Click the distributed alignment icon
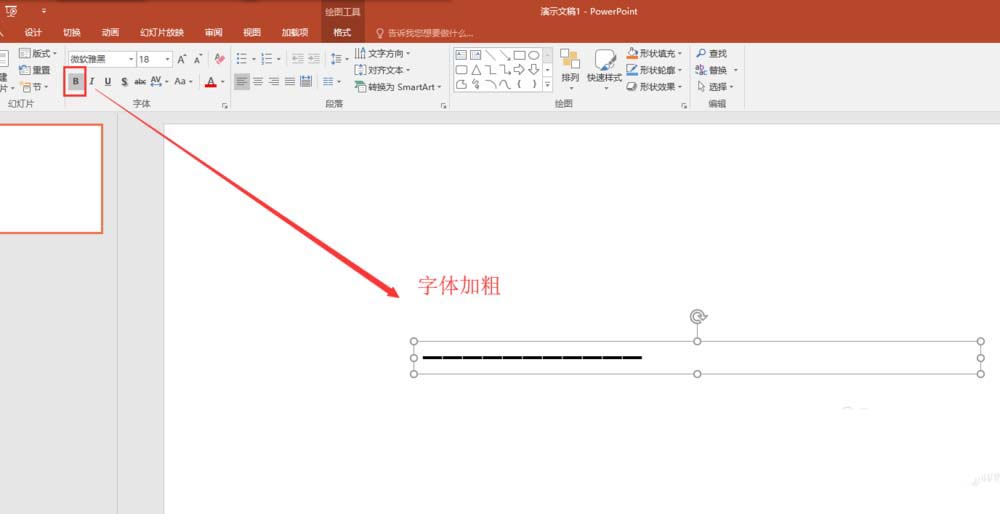Screen dimensions: 1000x514 click(305, 82)
